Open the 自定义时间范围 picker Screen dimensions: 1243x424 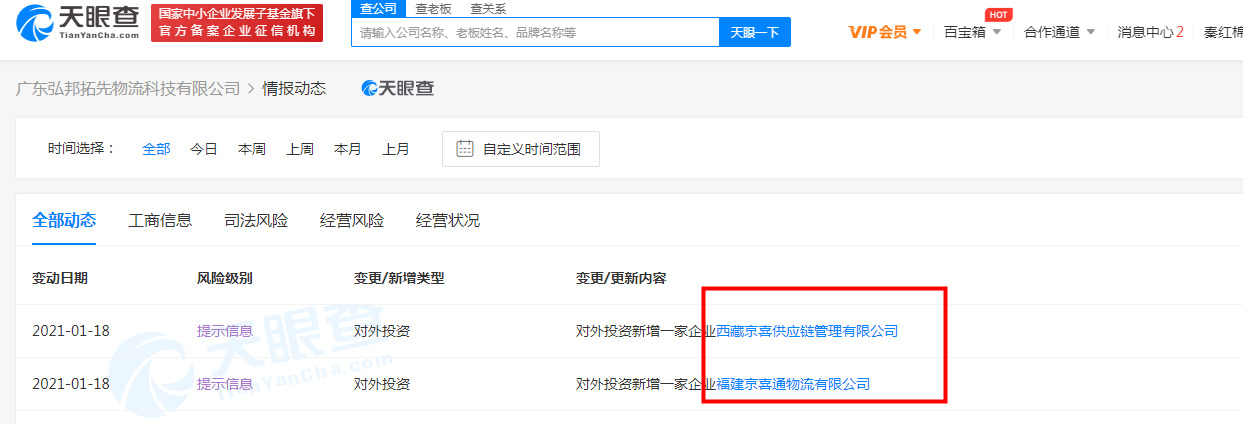pos(521,149)
